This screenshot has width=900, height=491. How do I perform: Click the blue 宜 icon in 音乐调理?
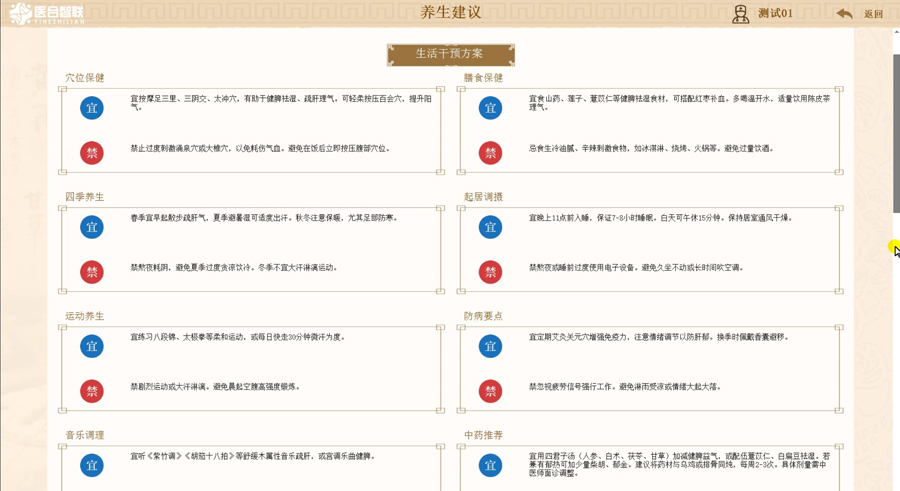(x=92, y=465)
